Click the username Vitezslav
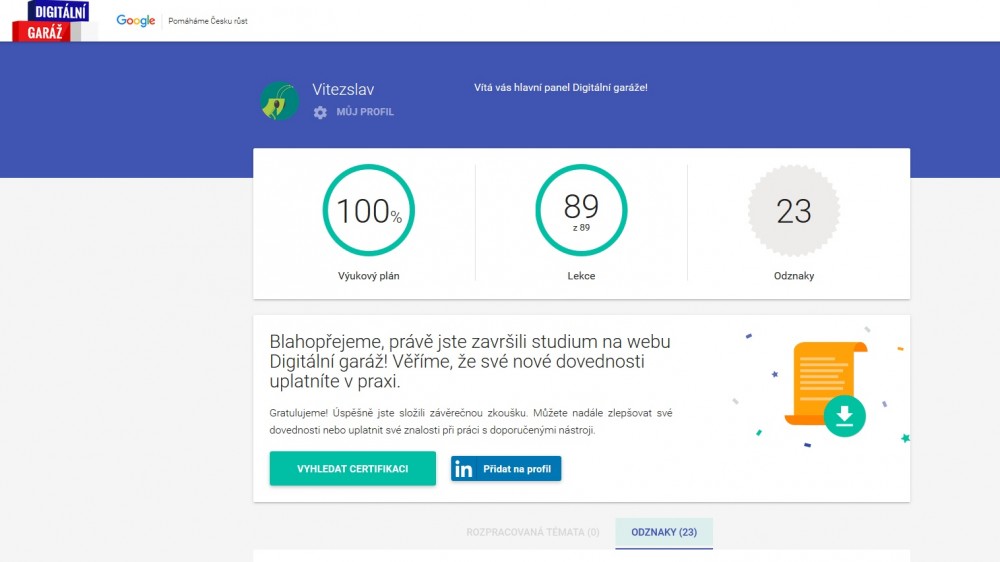Image resolution: width=1000 pixels, height=562 pixels. click(x=343, y=90)
